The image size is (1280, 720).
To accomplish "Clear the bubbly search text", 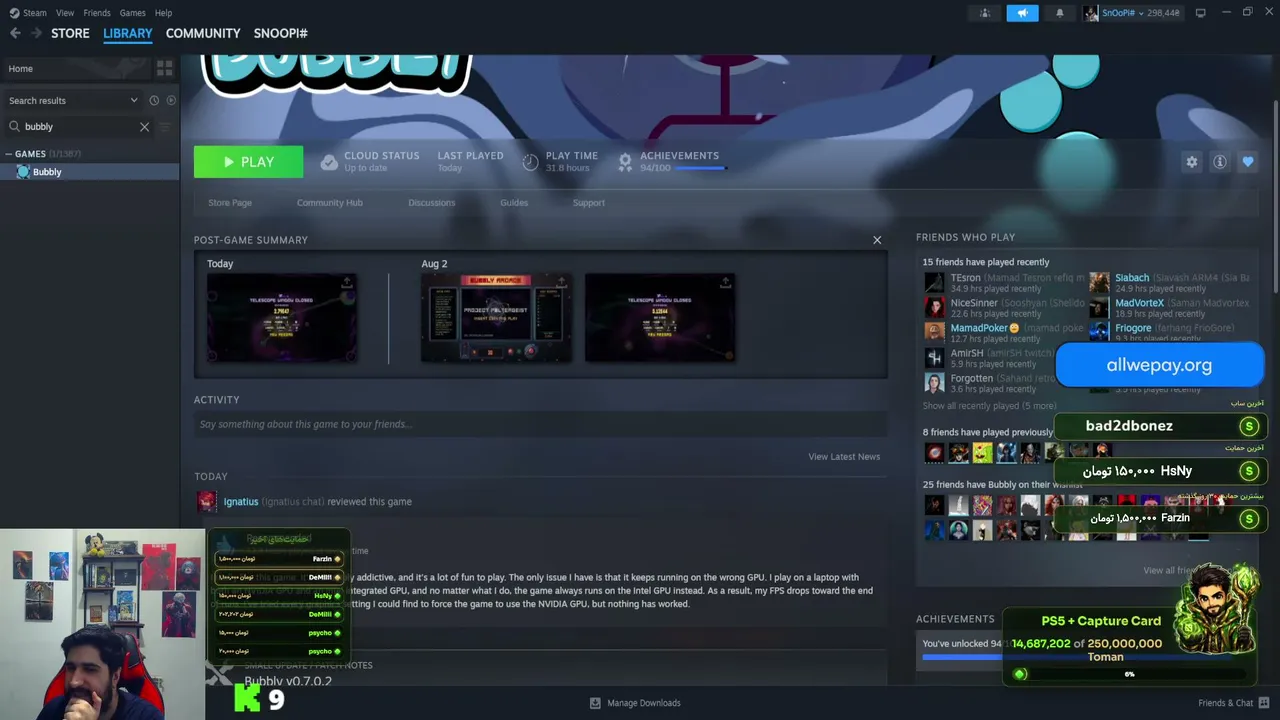I will [x=144, y=127].
